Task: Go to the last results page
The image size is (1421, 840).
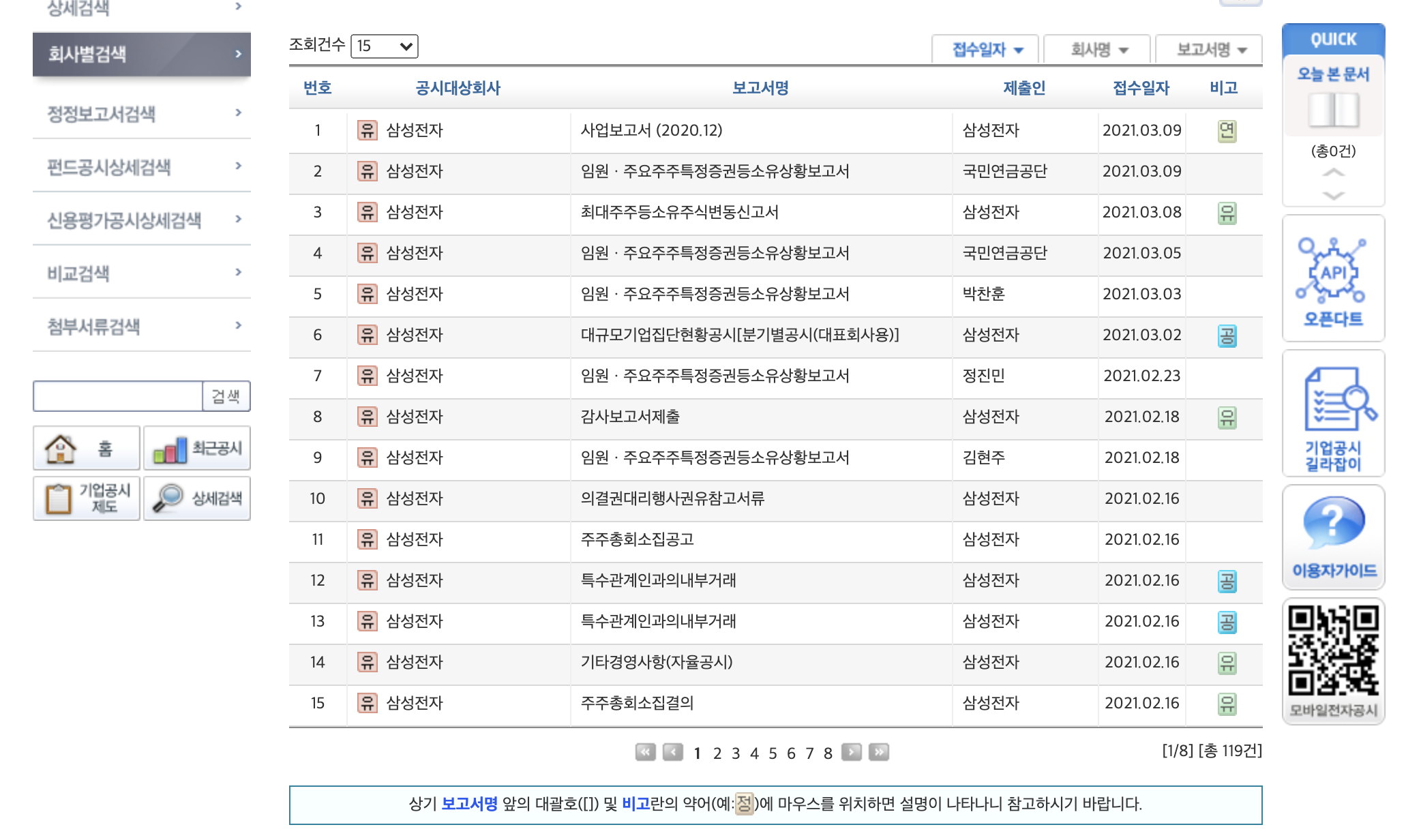Action: pyautogui.click(x=878, y=752)
